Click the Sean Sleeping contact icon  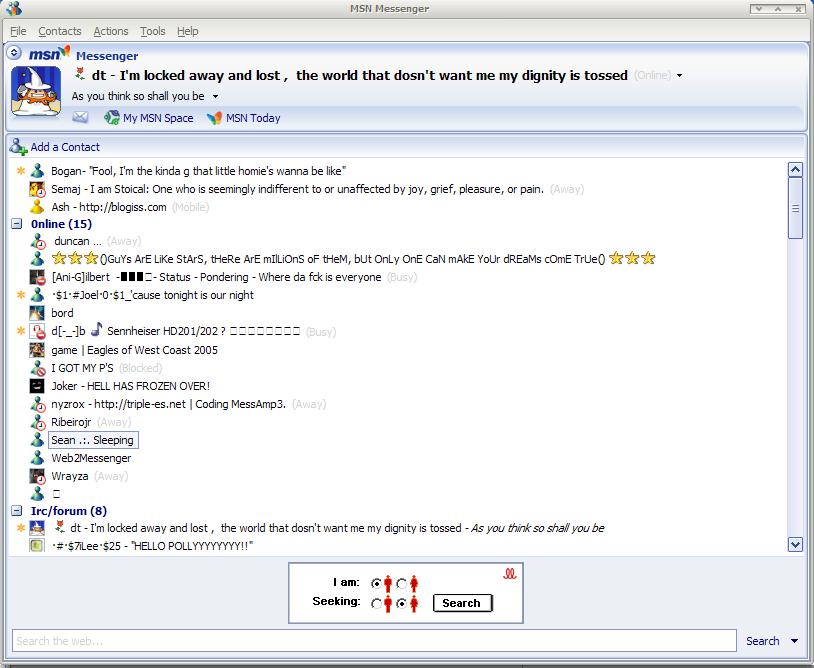coord(37,440)
